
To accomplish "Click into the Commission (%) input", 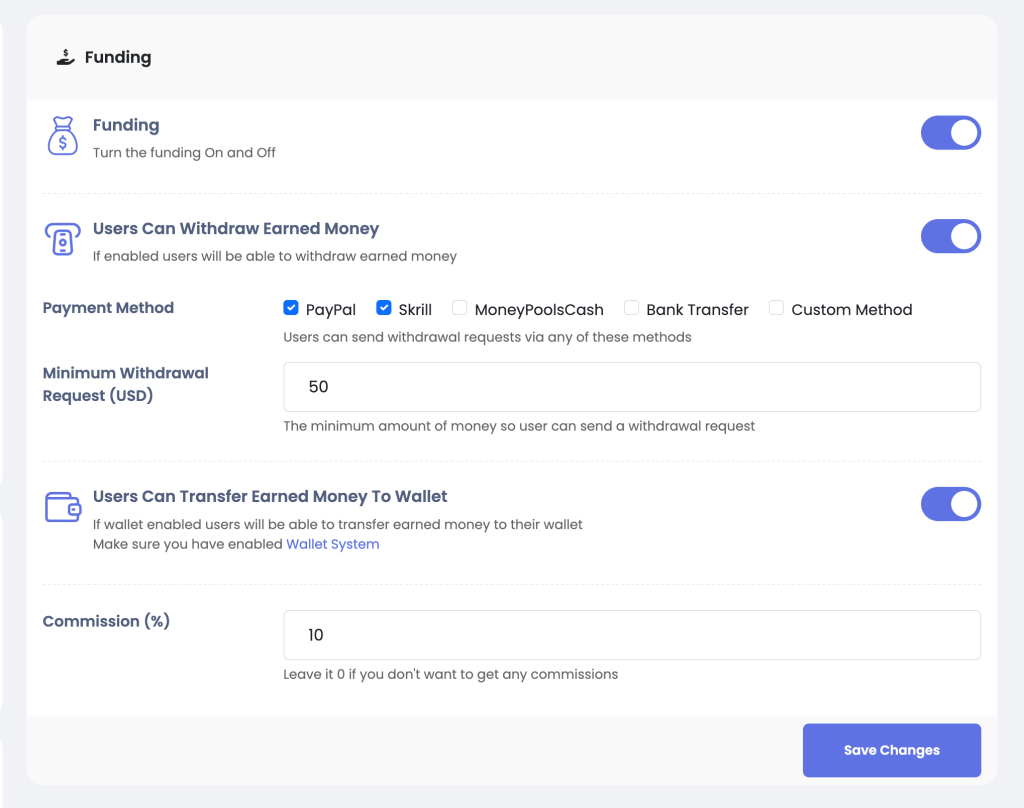I will [x=632, y=635].
